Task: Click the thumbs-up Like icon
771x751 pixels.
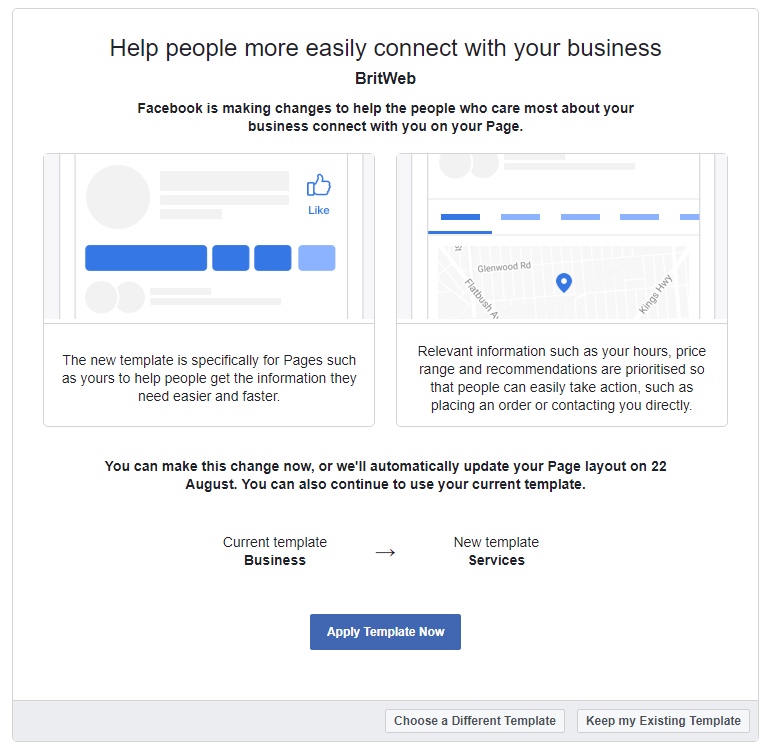Action: point(319,186)
